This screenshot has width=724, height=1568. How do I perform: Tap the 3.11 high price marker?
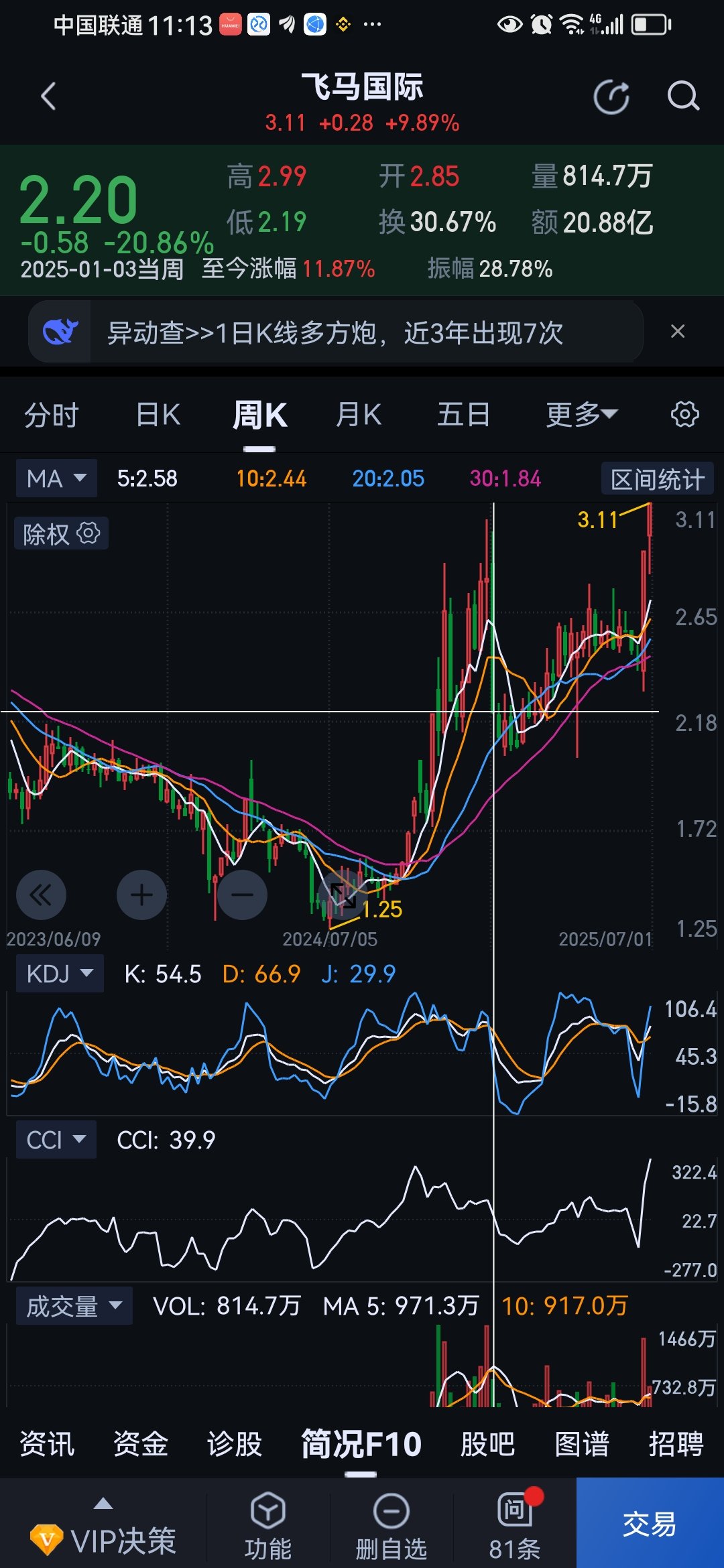[x=597, y=520]
